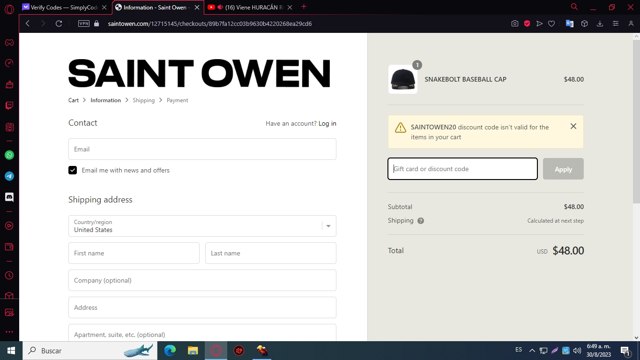Expand the Country/region dropdown

(x=202, y=226)
